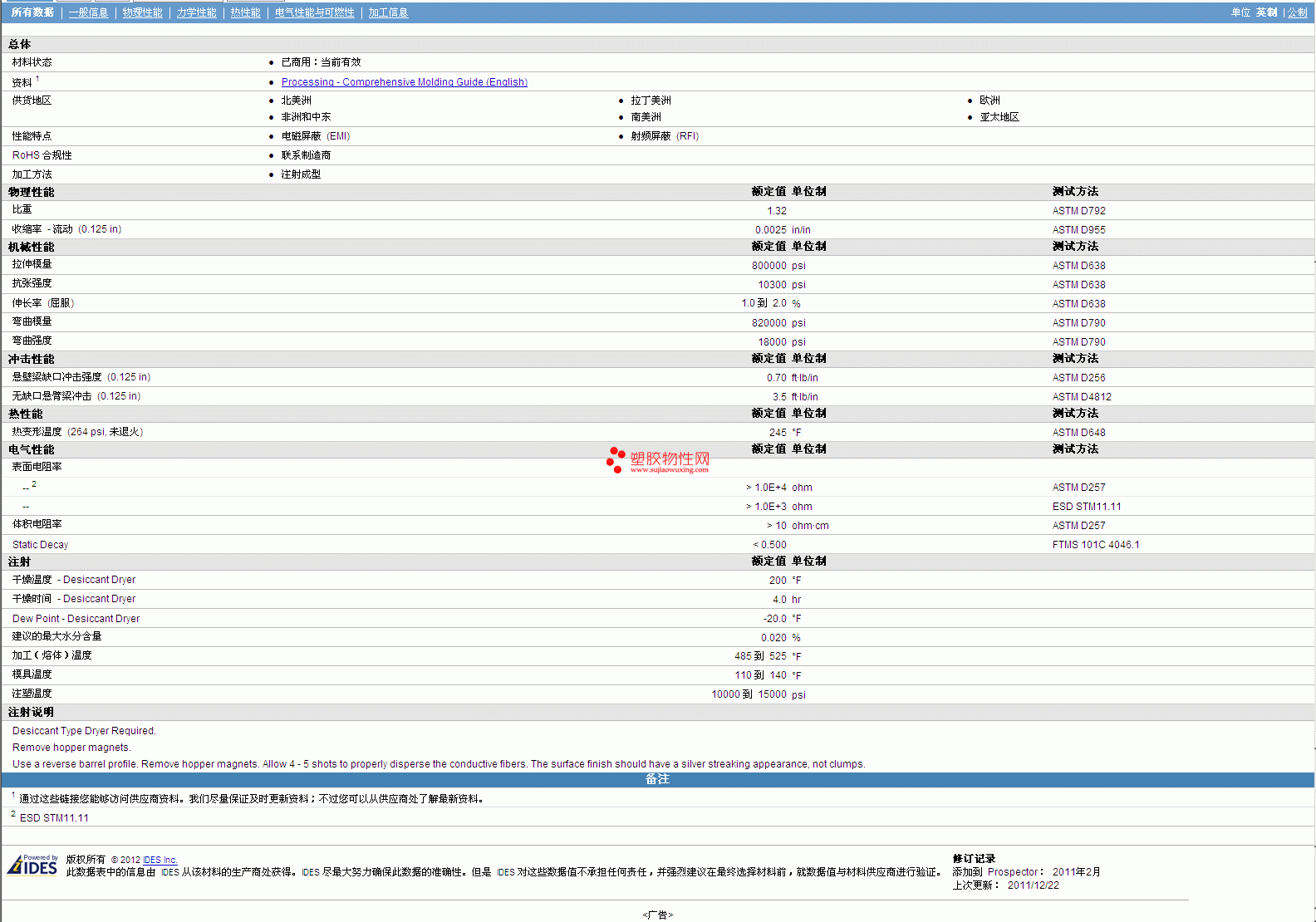The width and height of the screenshot is (1316, 922).
Task: Click the IDES logo
Action: 32,865
